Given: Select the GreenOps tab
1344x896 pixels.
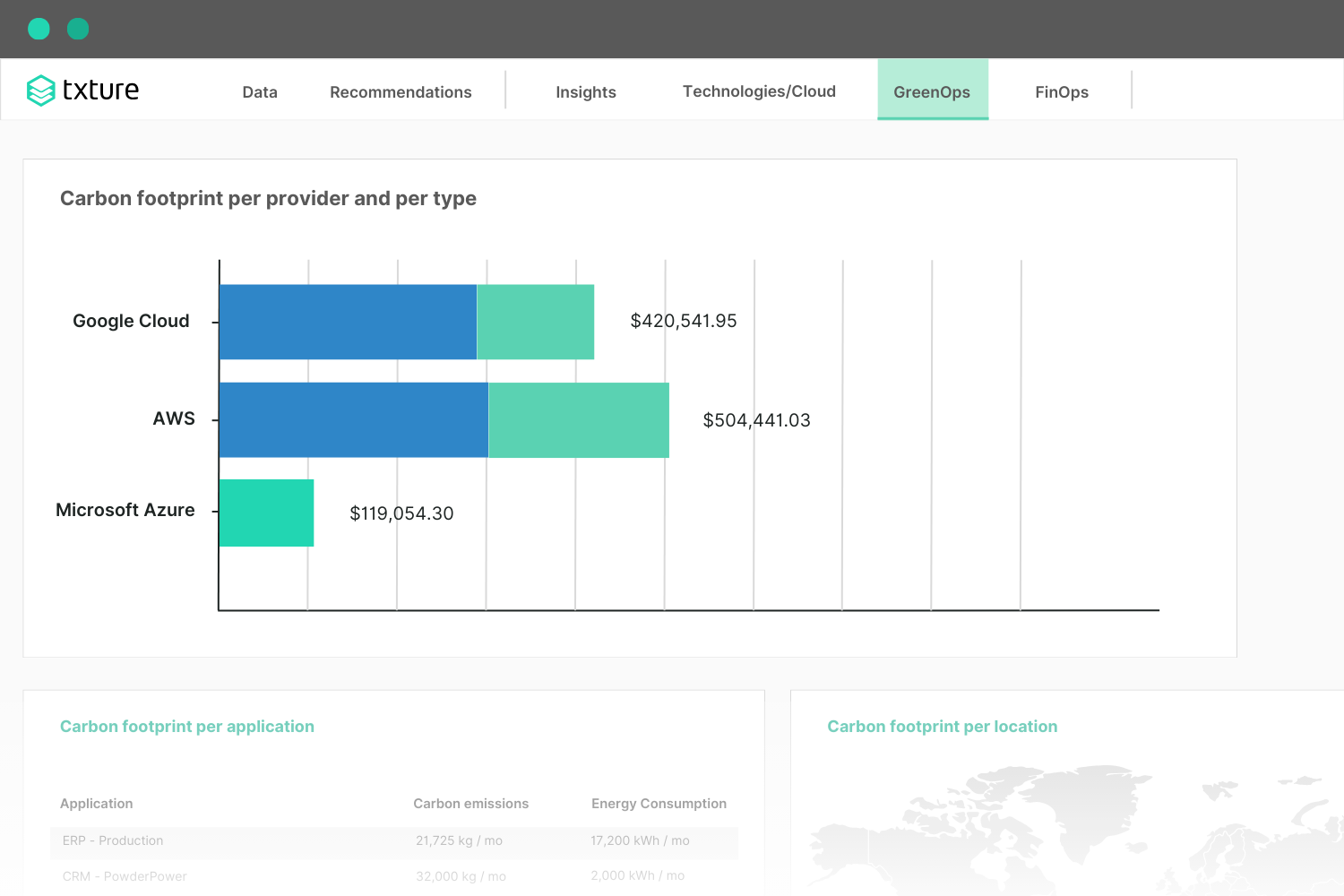Looking at the screenshot, I should pos(932,90).
